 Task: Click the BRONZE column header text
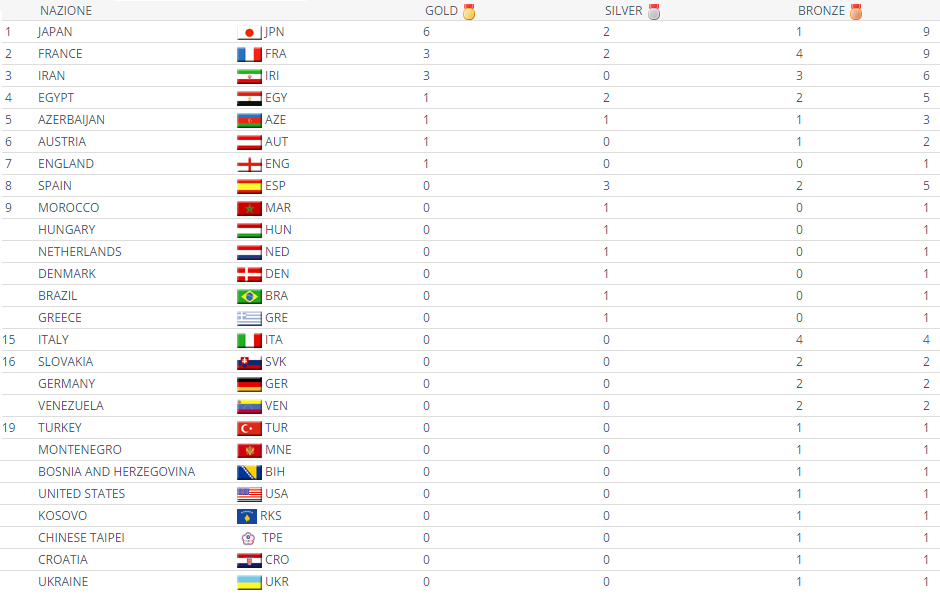point(821,11)
